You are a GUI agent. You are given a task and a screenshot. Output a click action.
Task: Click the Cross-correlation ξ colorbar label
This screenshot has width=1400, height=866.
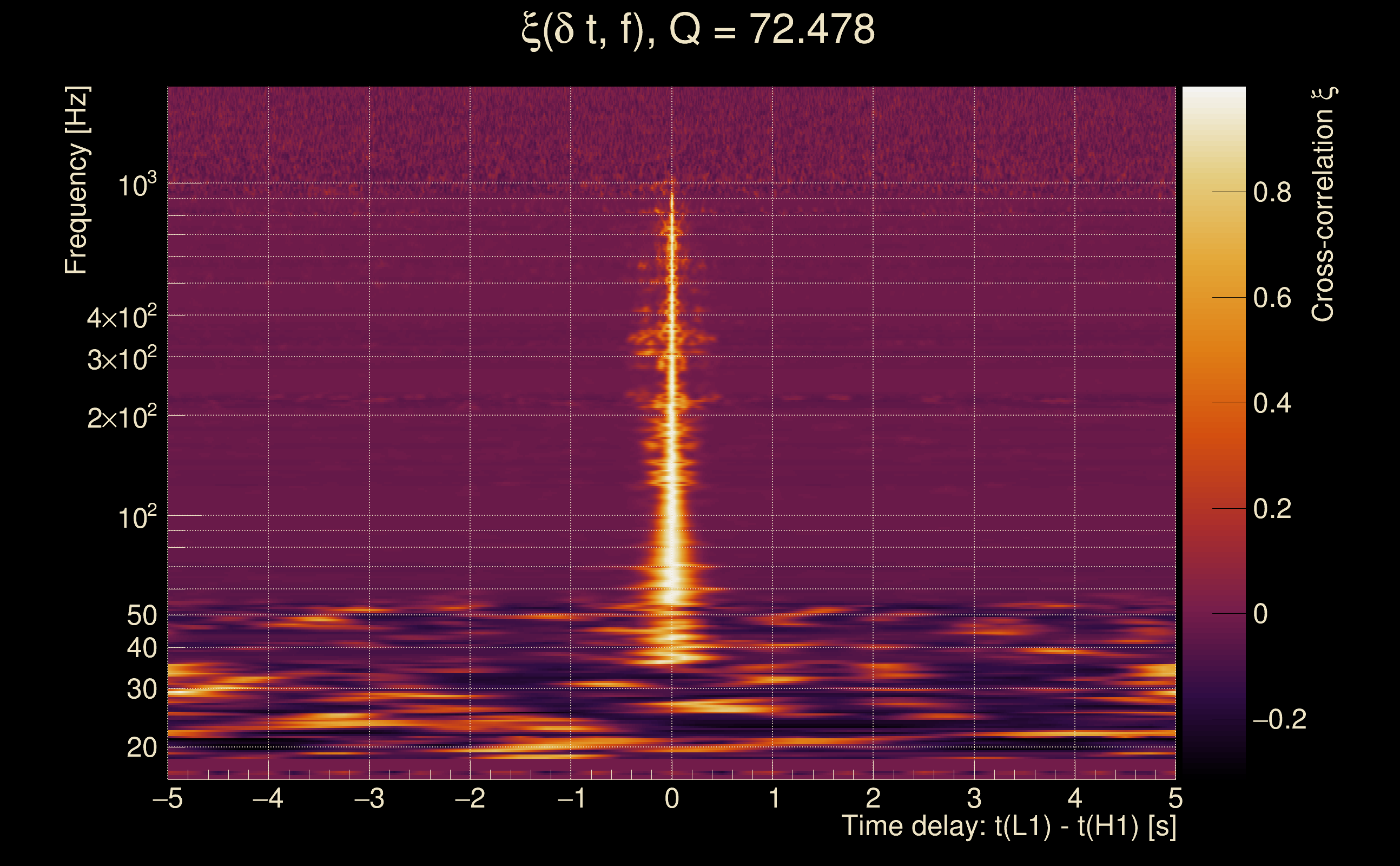point(1323,205)
